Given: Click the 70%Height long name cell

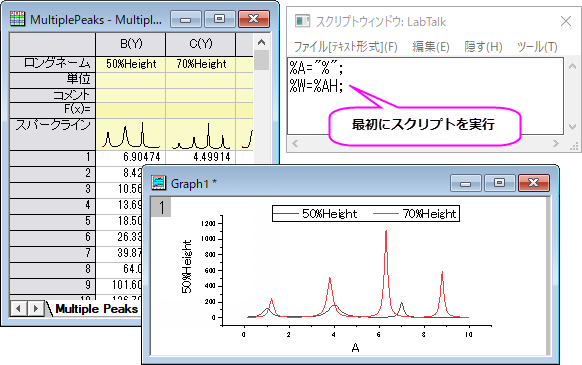Looking at the screenshot, I should point(200,64).
